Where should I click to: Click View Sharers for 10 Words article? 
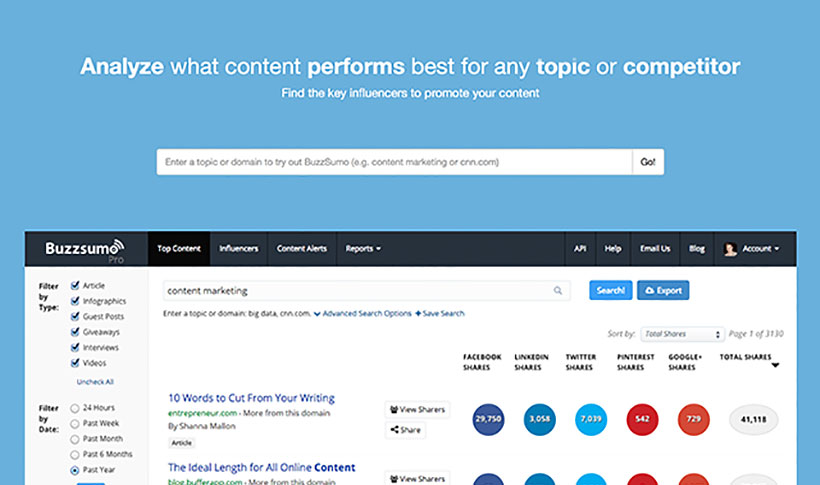tap(417, 410)
